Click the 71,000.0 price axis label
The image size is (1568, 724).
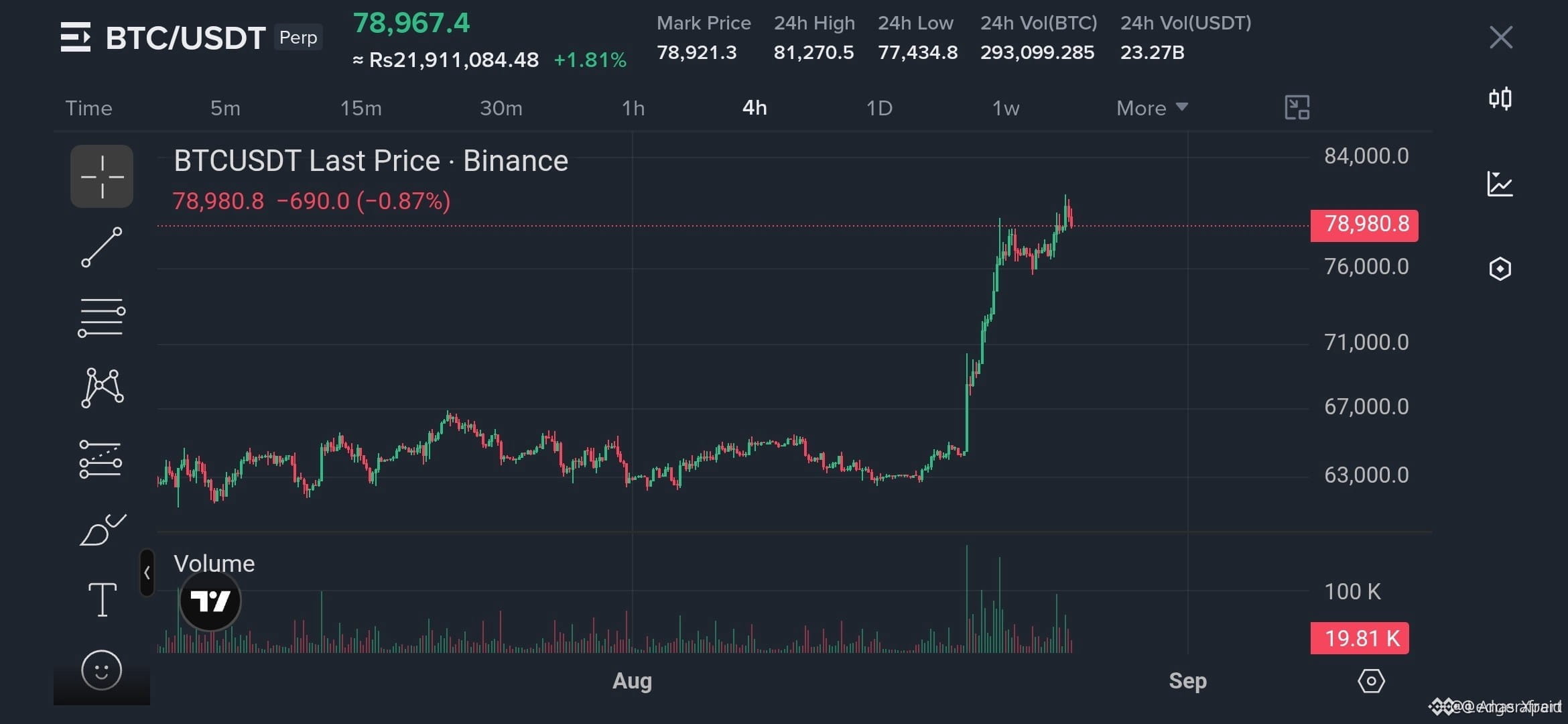click(x=1366, y=343)
